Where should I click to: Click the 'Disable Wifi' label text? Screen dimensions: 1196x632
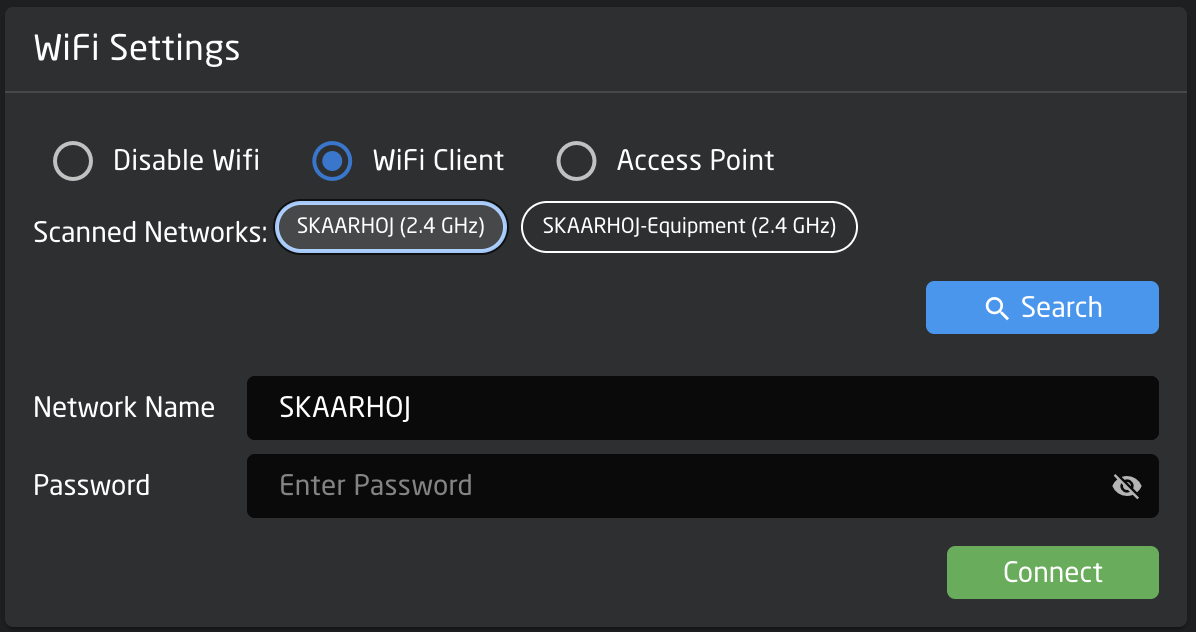(186, 161)
